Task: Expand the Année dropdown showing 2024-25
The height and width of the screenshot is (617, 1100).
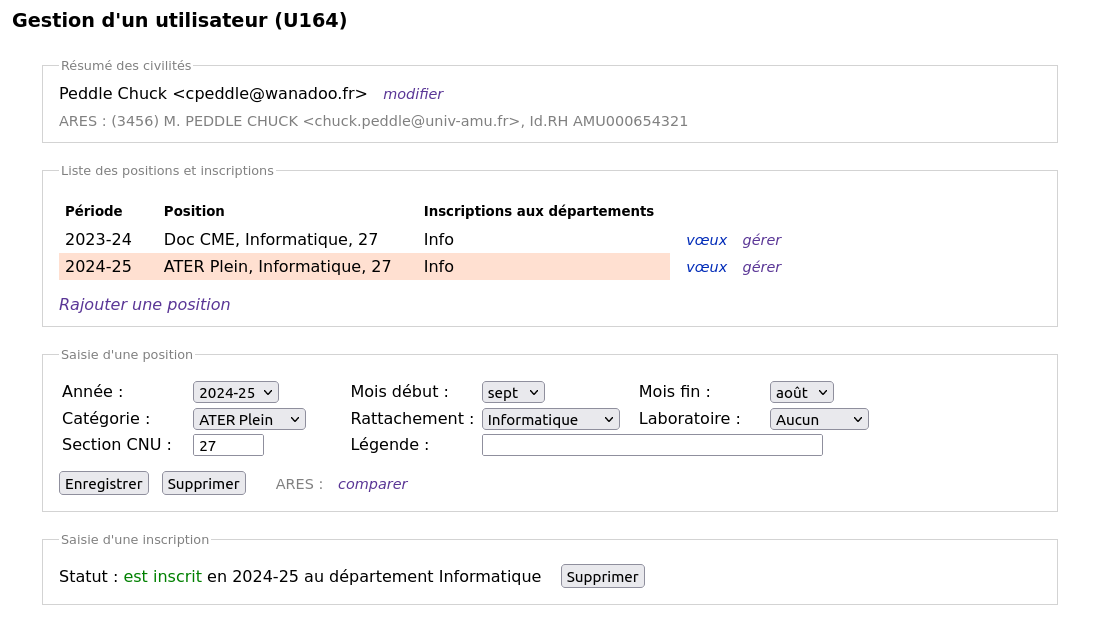Action: pyautogui.click(x=236, y=392)
